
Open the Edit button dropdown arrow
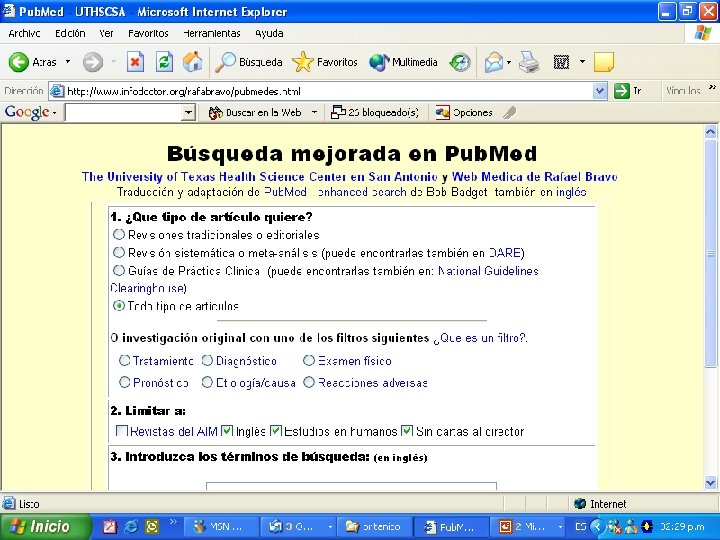pyautogui.click(x=582, y=62)
